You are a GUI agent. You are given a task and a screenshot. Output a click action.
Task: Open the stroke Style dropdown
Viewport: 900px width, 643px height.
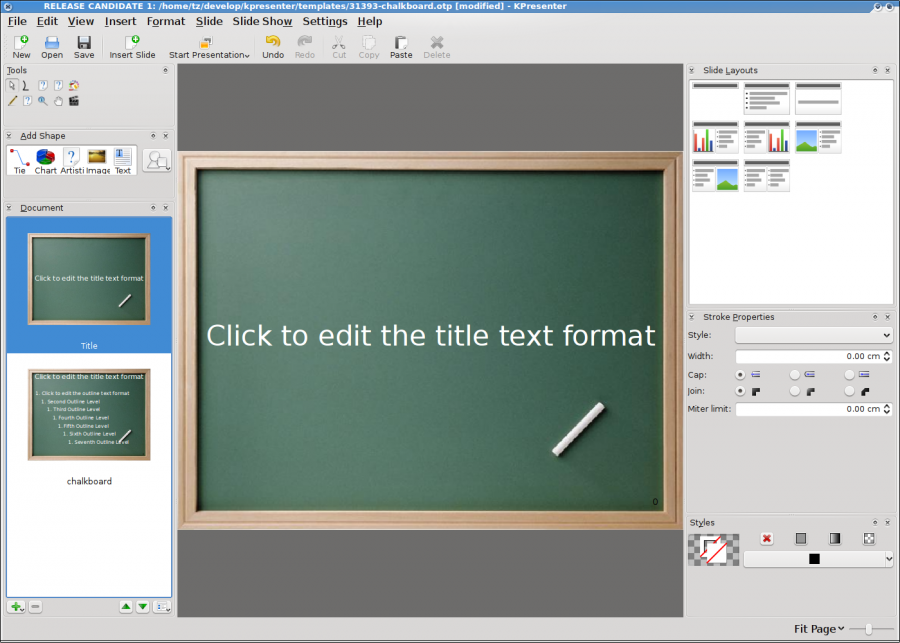[814, 335]
